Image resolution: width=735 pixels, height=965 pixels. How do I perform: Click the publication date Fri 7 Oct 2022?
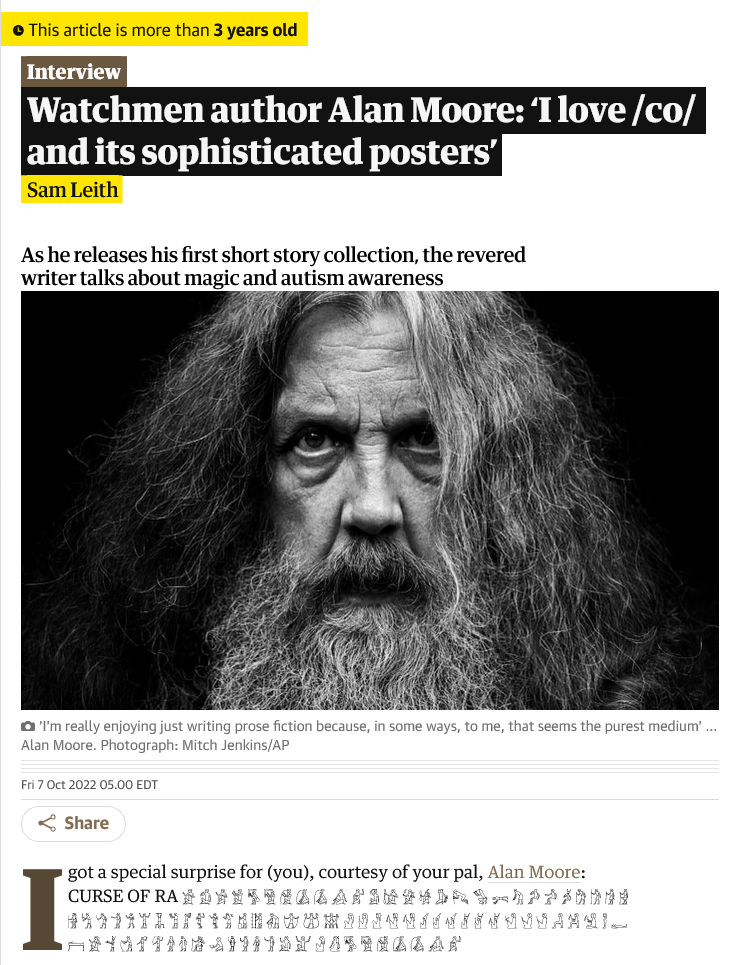(x=89, y=785)
